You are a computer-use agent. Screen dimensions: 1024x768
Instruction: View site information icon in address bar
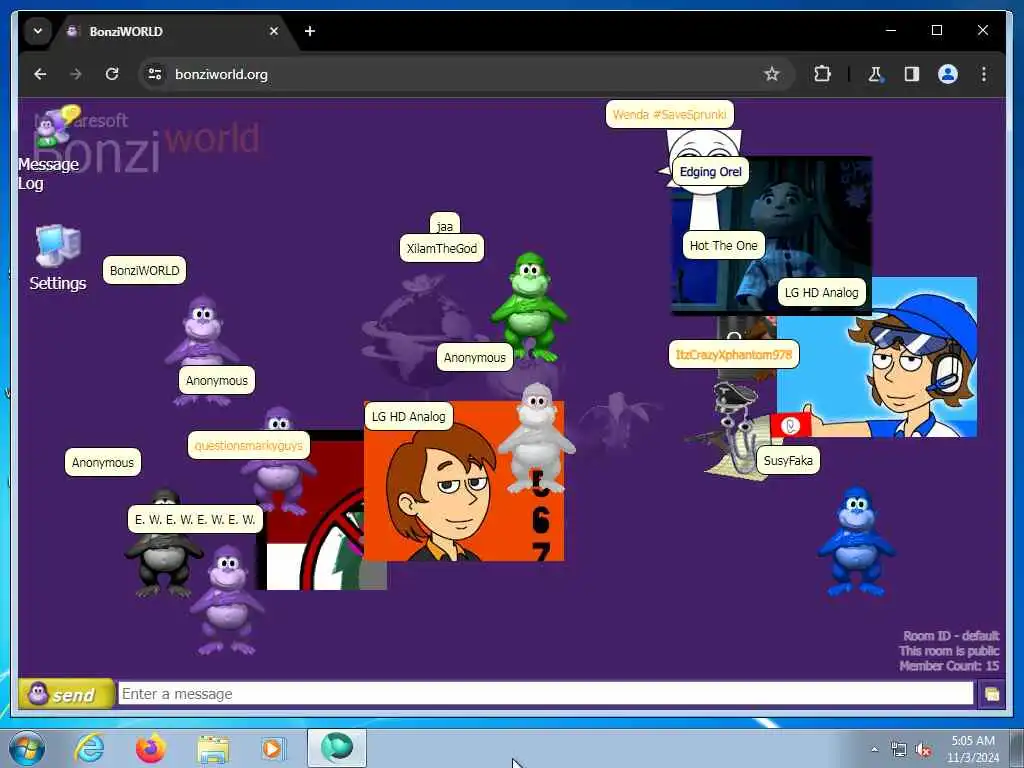click(x=155, y=74)
